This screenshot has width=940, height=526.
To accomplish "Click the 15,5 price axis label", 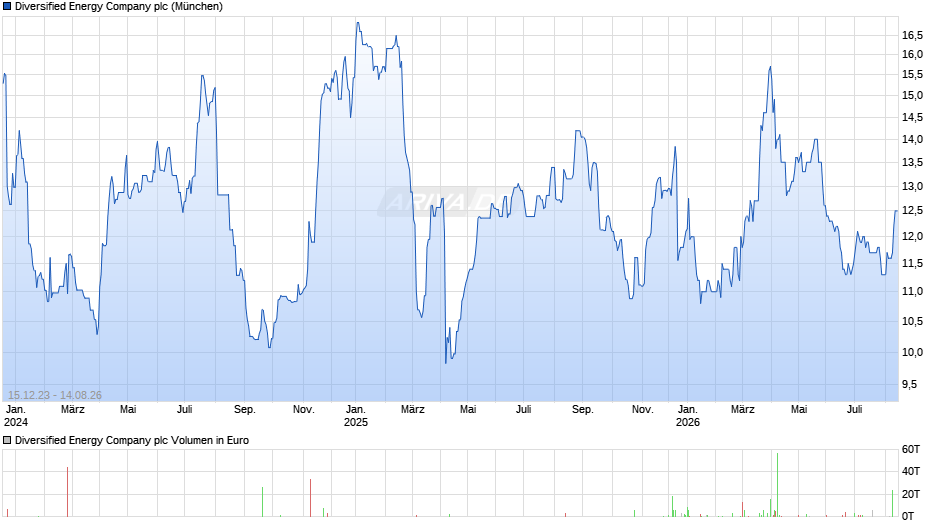I will coord(912,74).
